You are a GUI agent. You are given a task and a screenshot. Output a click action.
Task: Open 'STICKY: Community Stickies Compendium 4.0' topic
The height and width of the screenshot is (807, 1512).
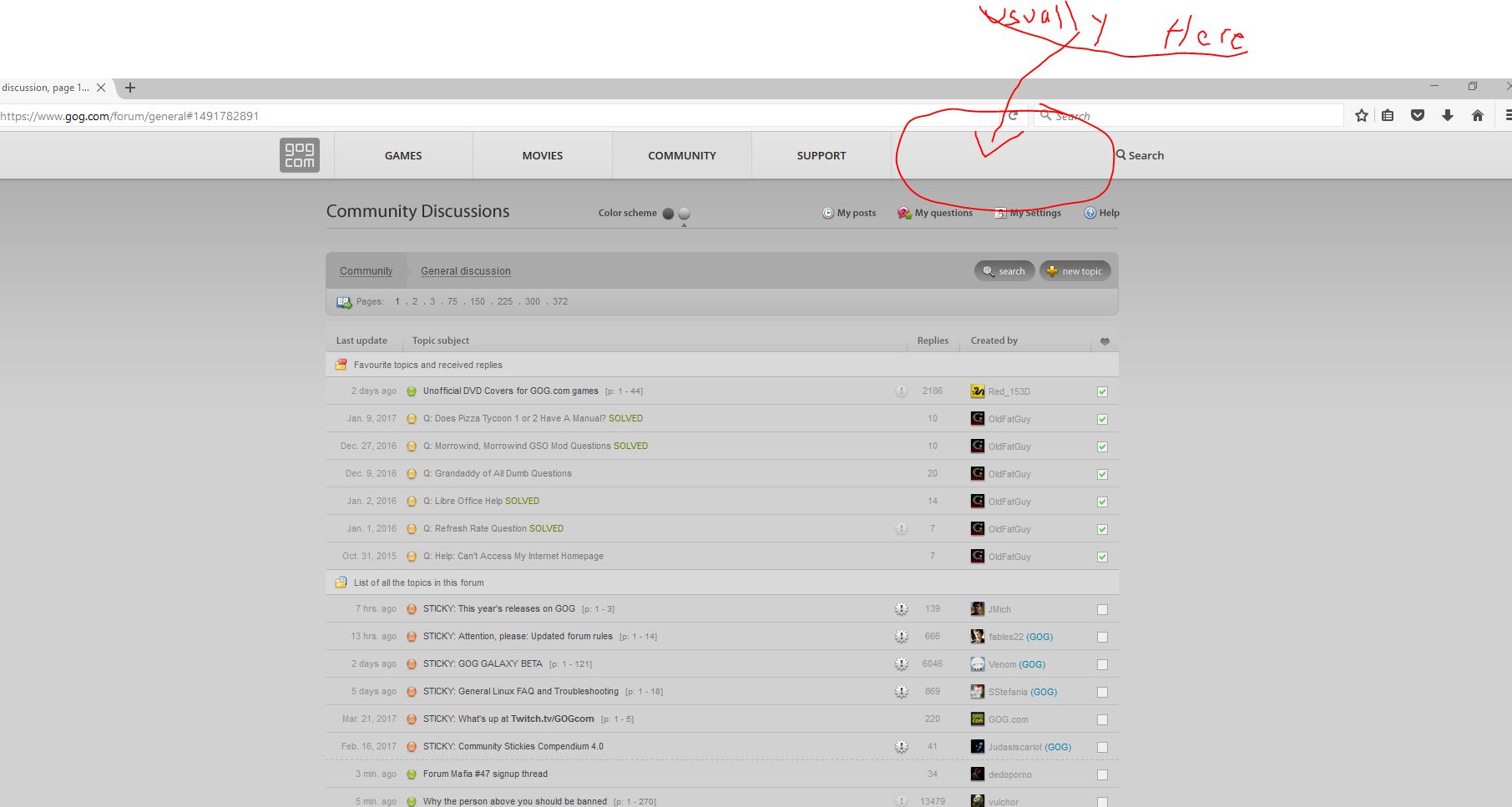[x=513, y=746]
